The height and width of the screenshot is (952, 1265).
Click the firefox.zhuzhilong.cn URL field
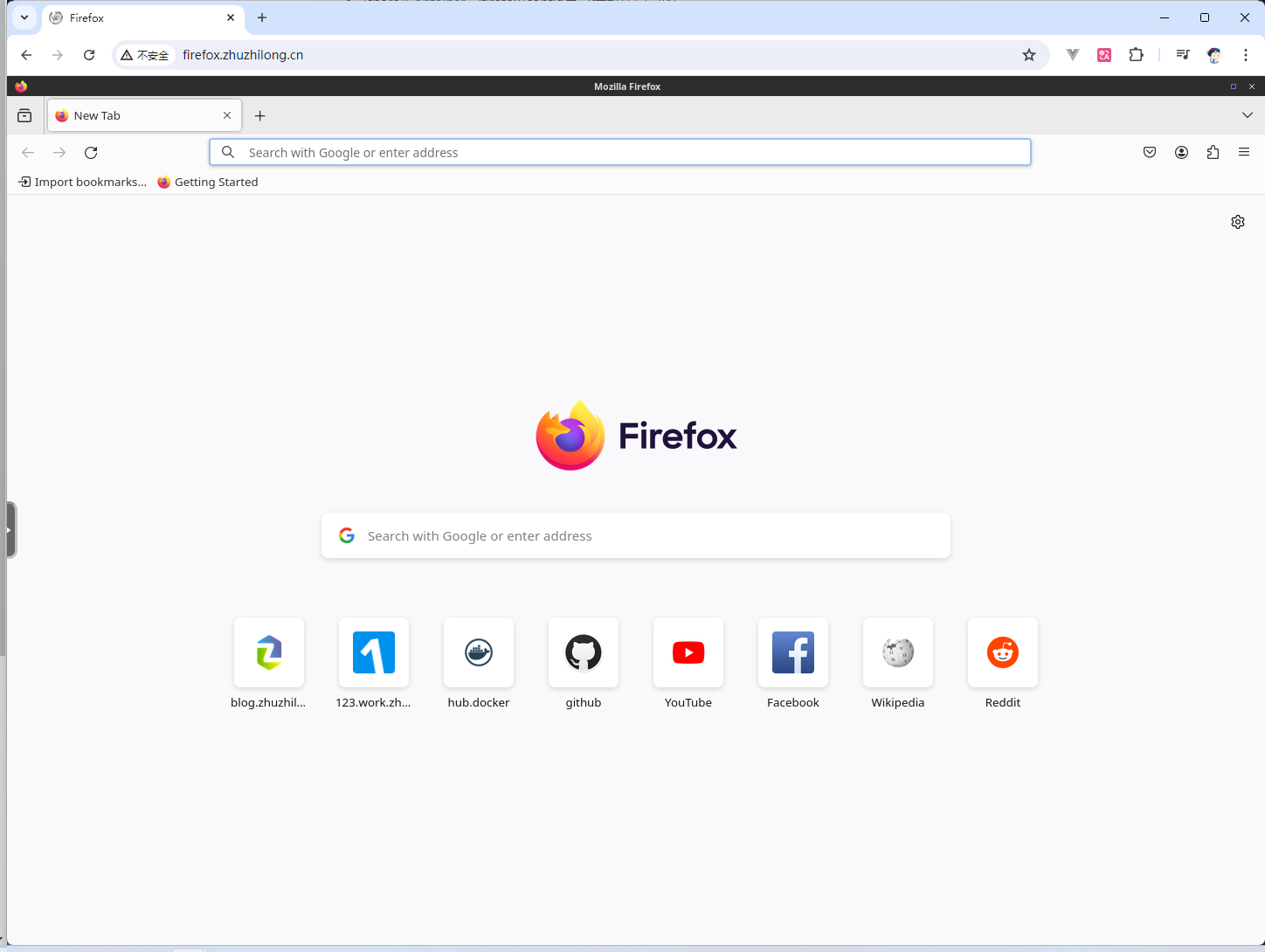(243, 55)
